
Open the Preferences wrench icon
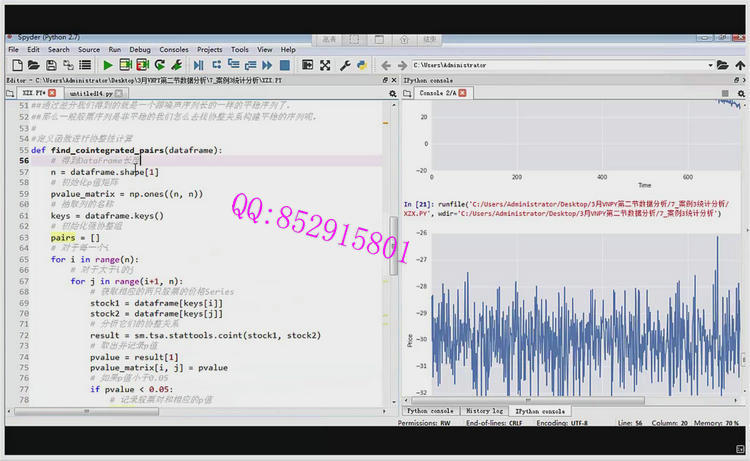[x=345, y=65]
